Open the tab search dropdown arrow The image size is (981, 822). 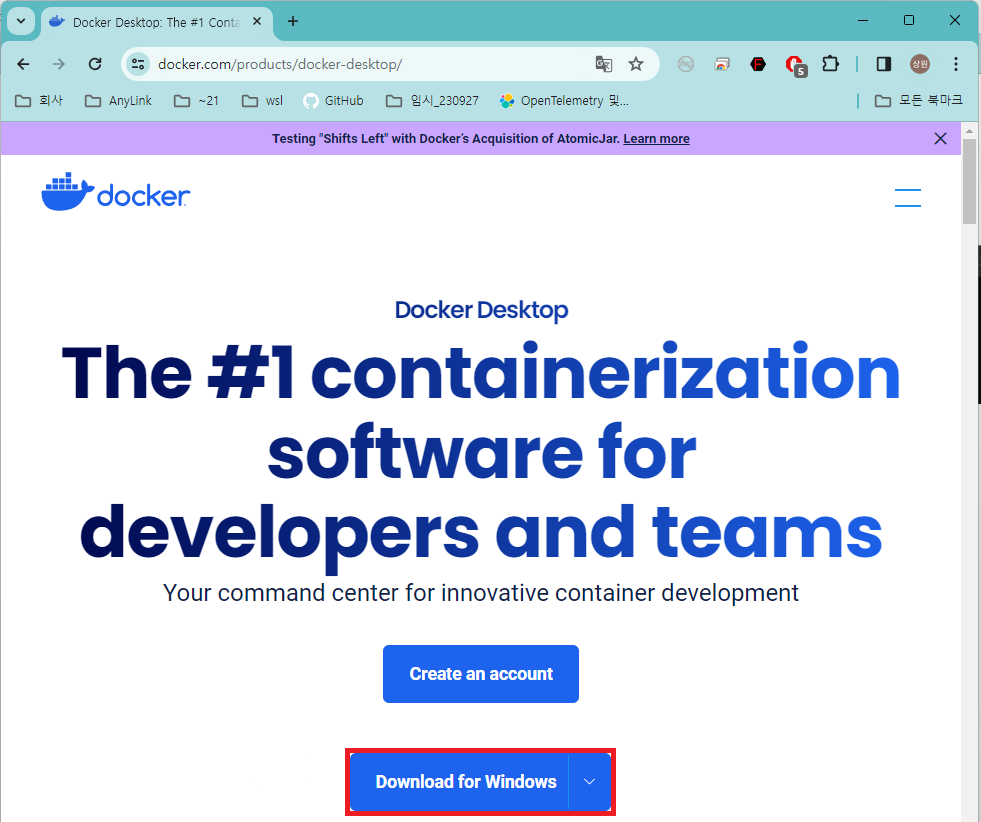click(x=21, y=21)
